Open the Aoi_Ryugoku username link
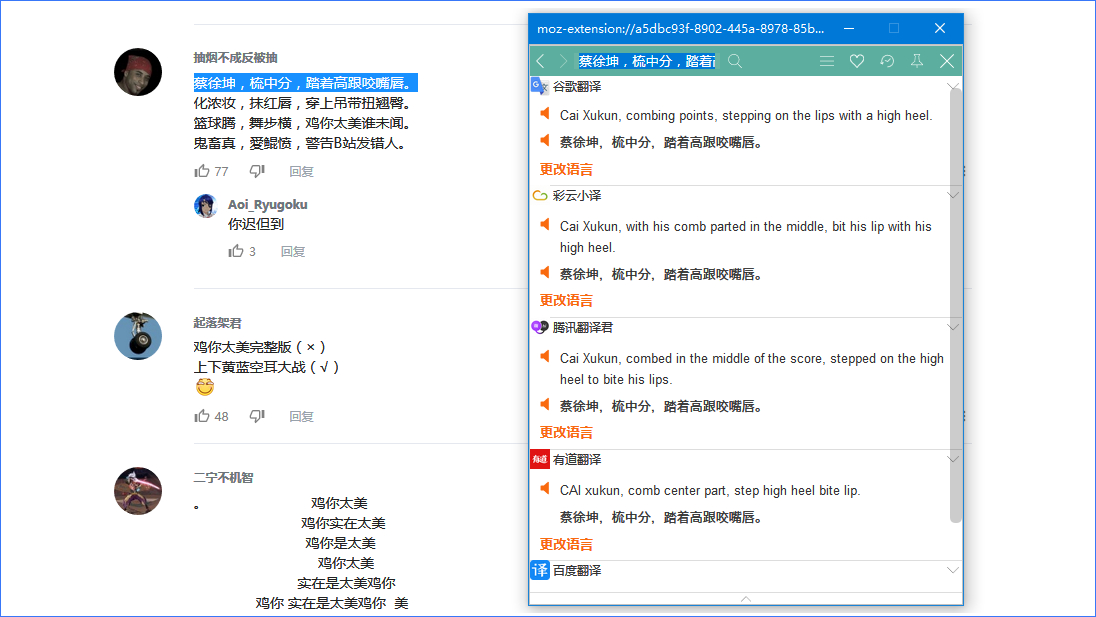Viewport: 1096px width, 617px height. 267,204
